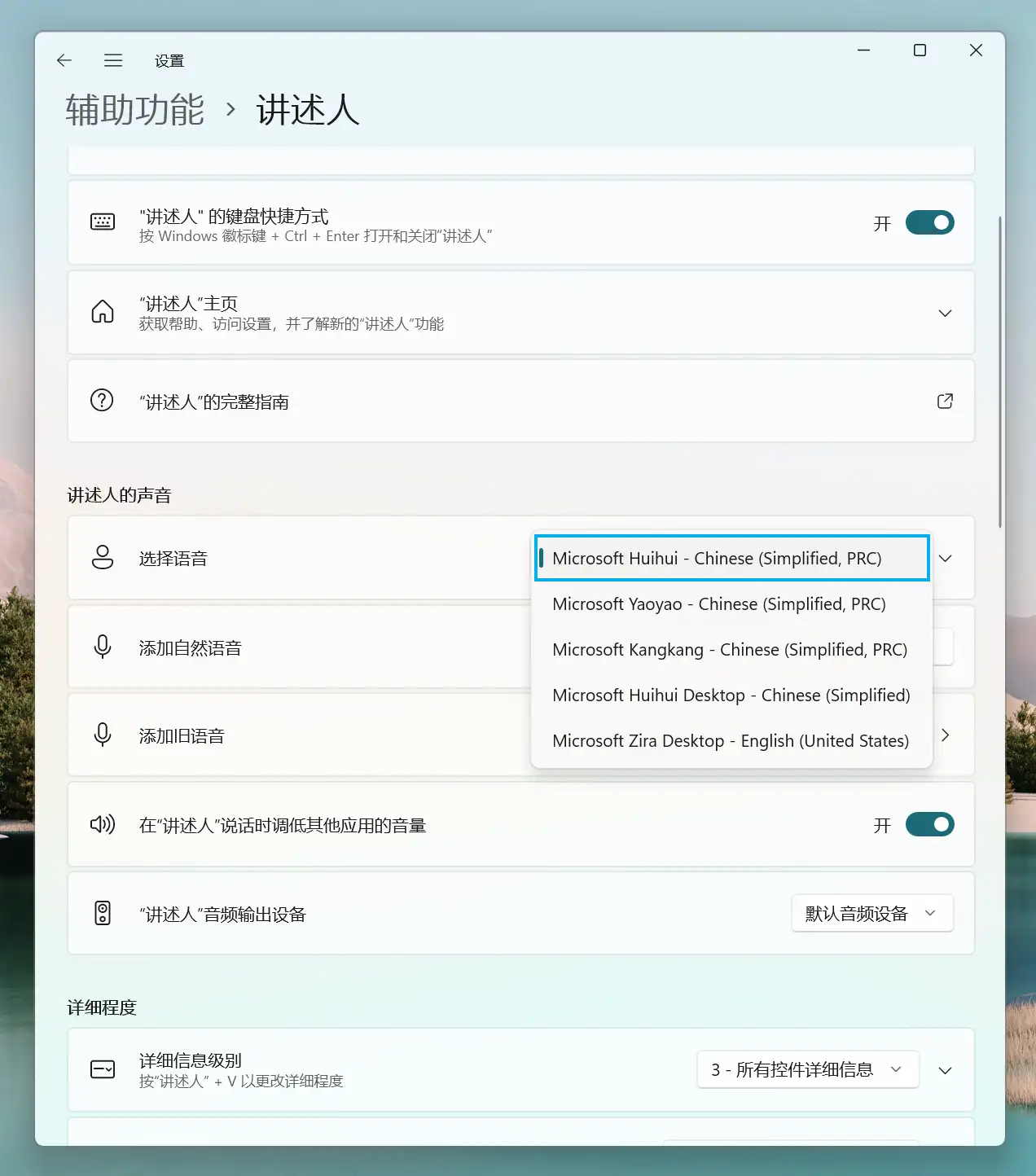This screenshot has height=1176, width=1036.
Task: Toggle lowering other apps' volume switch
Action: (x=929, y=824)
